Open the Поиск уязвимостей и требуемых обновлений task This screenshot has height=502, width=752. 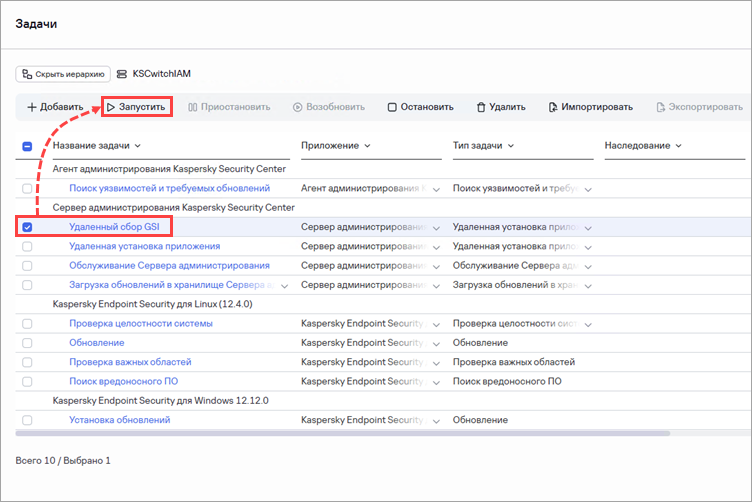pyautogui.click(x=169, y=188)
